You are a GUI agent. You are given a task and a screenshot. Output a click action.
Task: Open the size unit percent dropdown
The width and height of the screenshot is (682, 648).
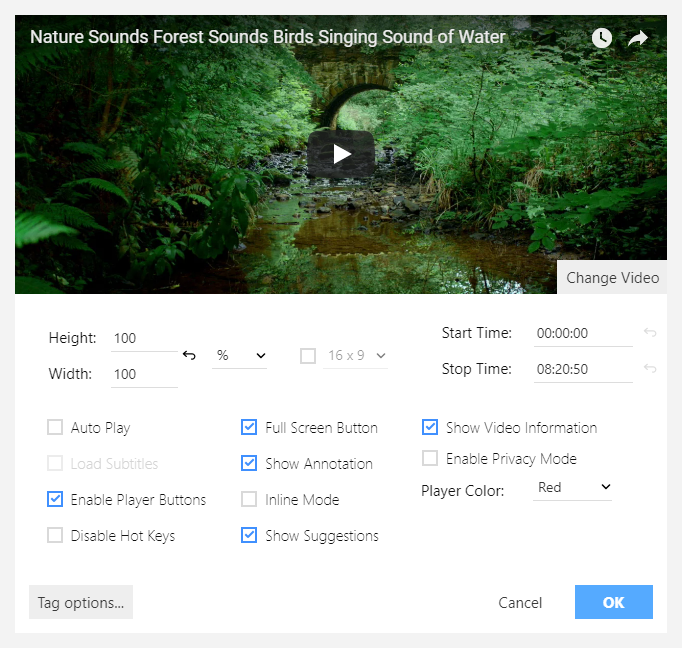coord(240,355)
